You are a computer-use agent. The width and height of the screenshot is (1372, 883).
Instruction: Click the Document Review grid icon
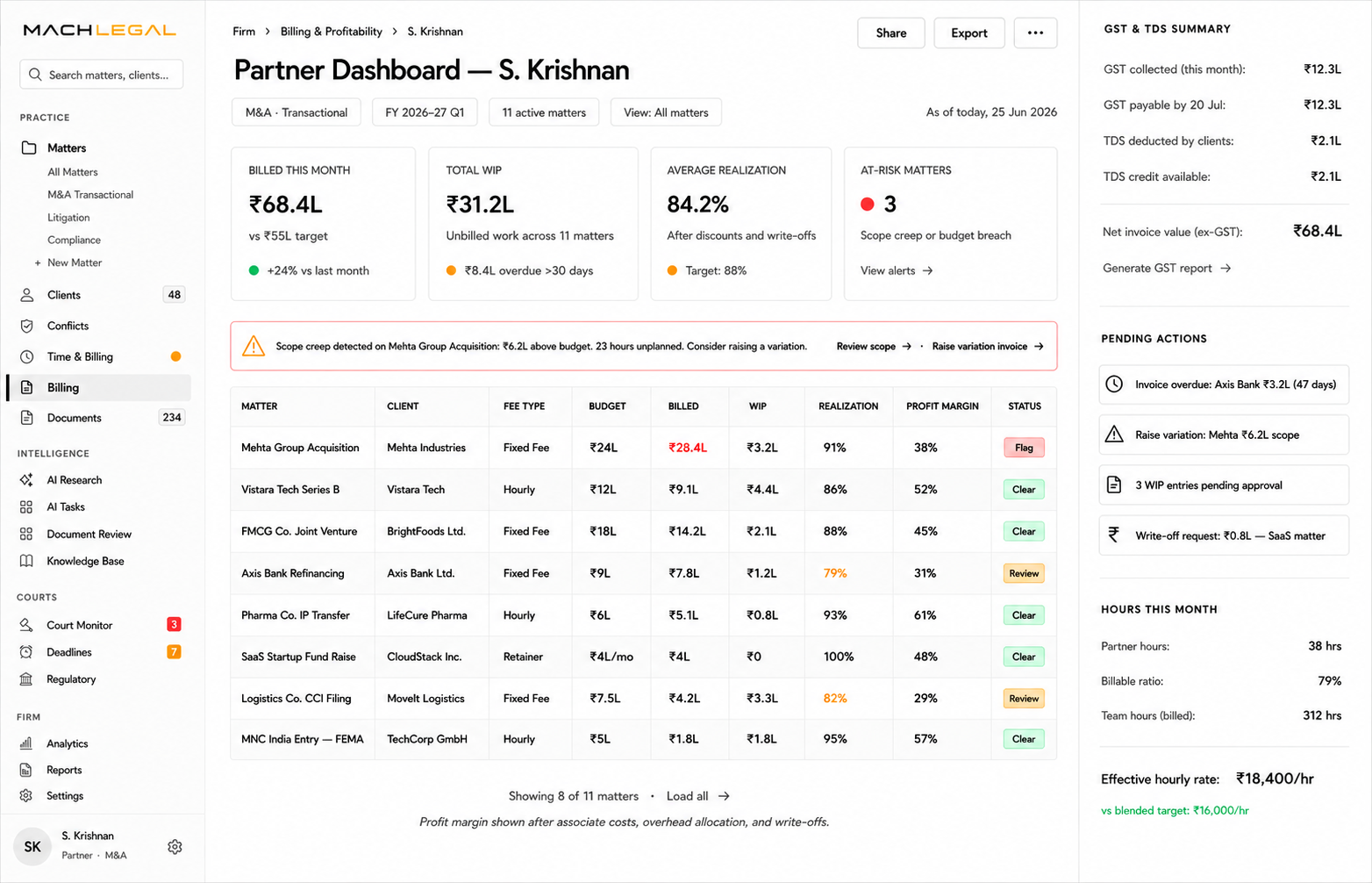[x=26, y=534]
